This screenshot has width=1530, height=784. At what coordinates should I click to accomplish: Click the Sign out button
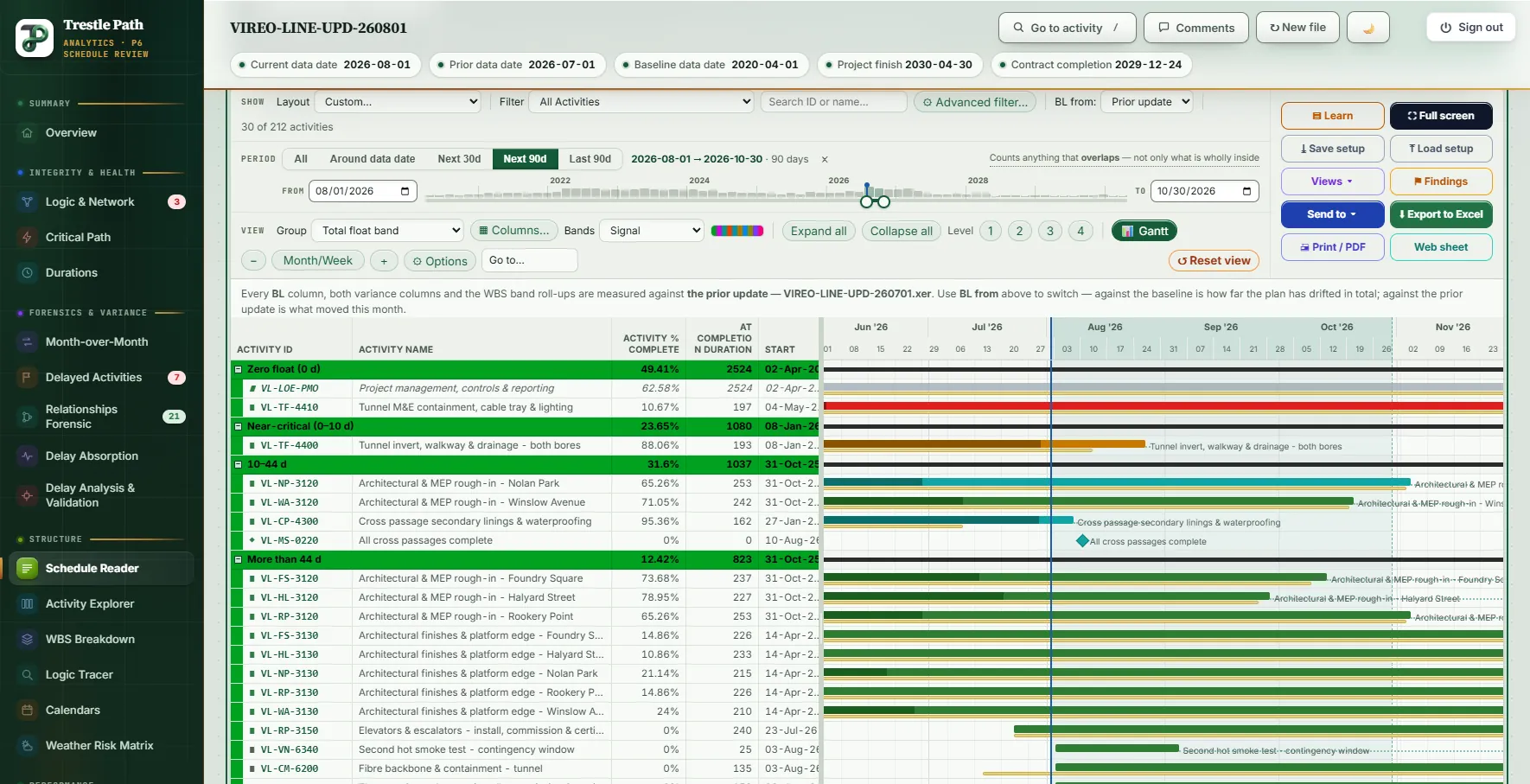[x=1471, y=28]
